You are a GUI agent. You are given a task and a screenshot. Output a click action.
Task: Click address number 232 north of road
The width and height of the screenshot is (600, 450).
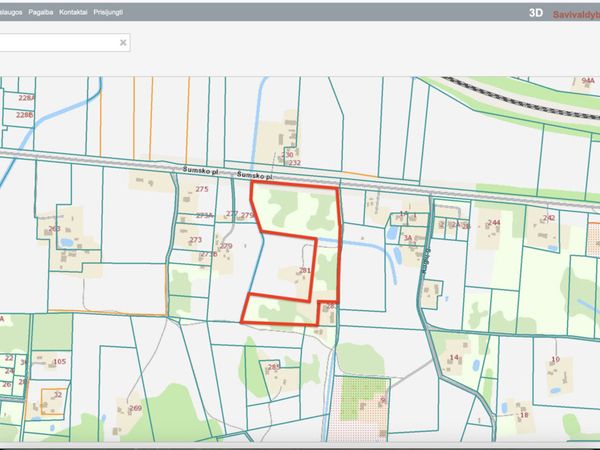(294, 163)
